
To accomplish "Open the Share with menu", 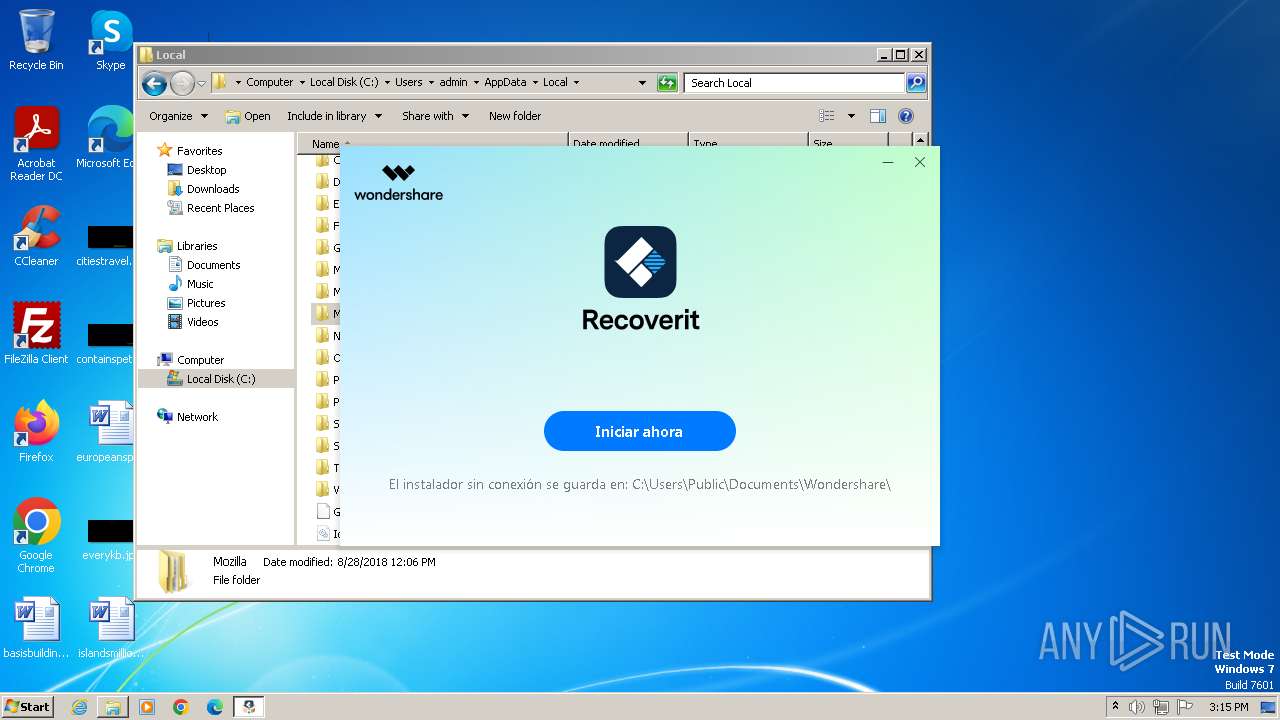I will (435, 116).
